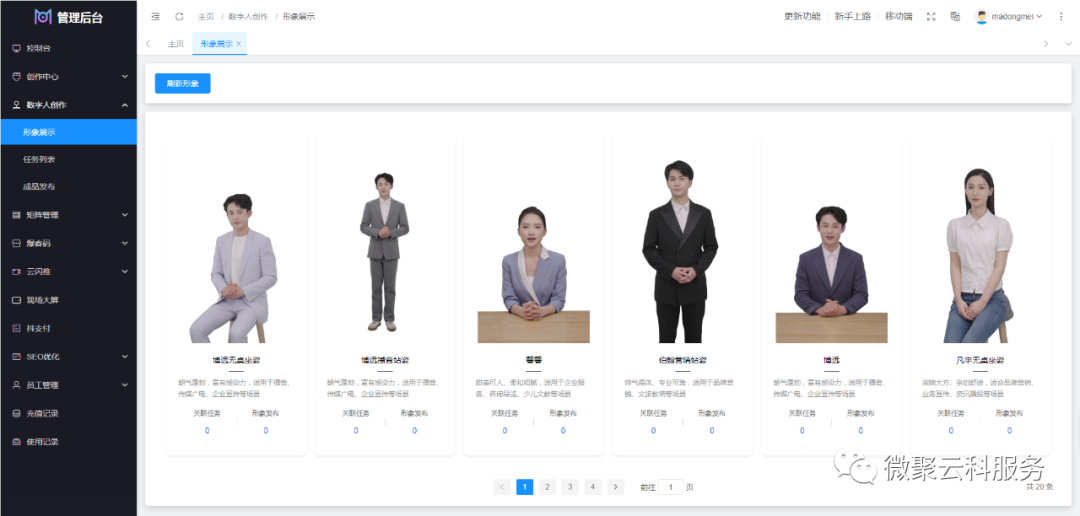Click the 馨馨 avatar image
Screen dimensions: 1080x516
point(533,274)
